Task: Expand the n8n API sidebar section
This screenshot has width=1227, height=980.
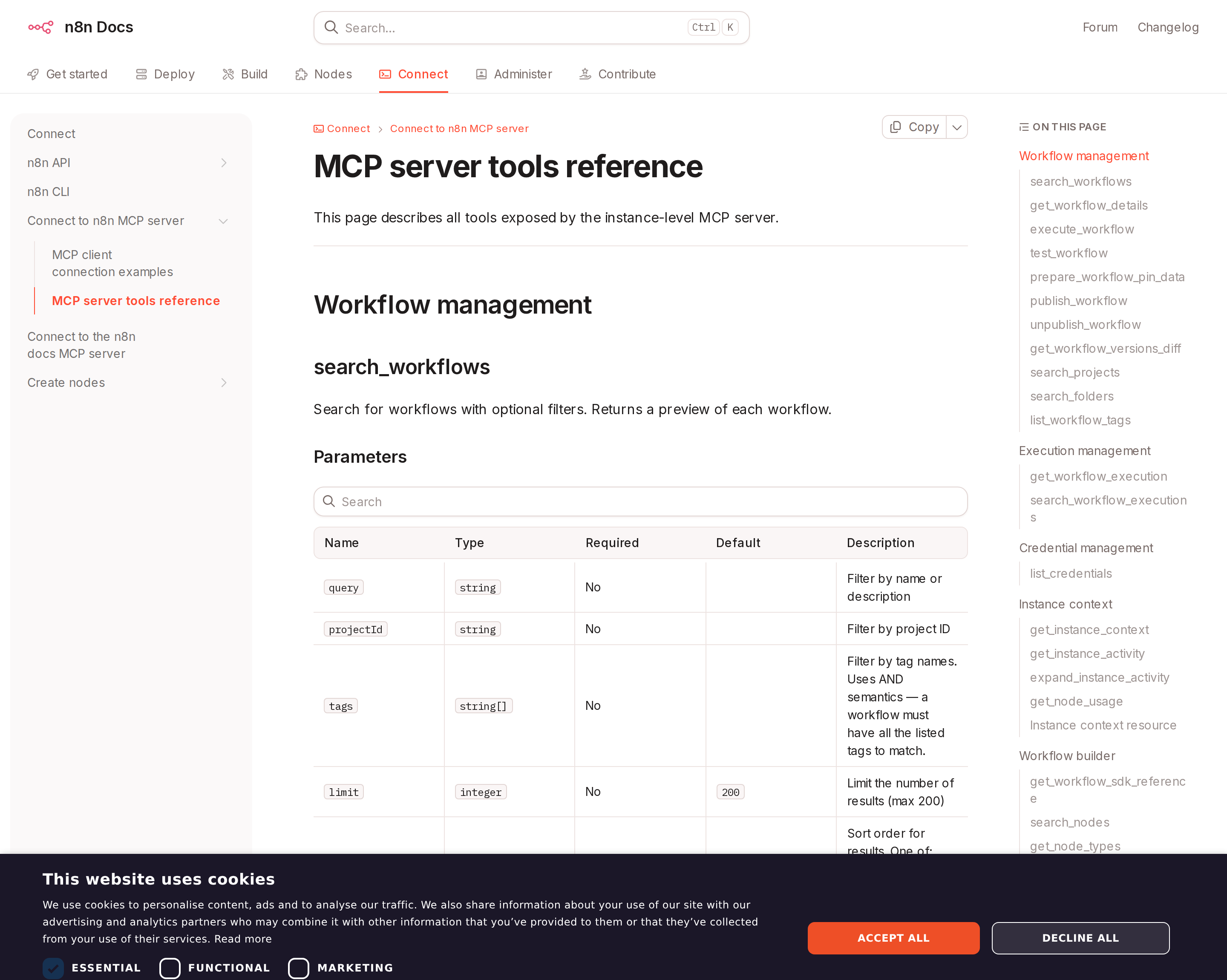Action: [x=224, y=163]
